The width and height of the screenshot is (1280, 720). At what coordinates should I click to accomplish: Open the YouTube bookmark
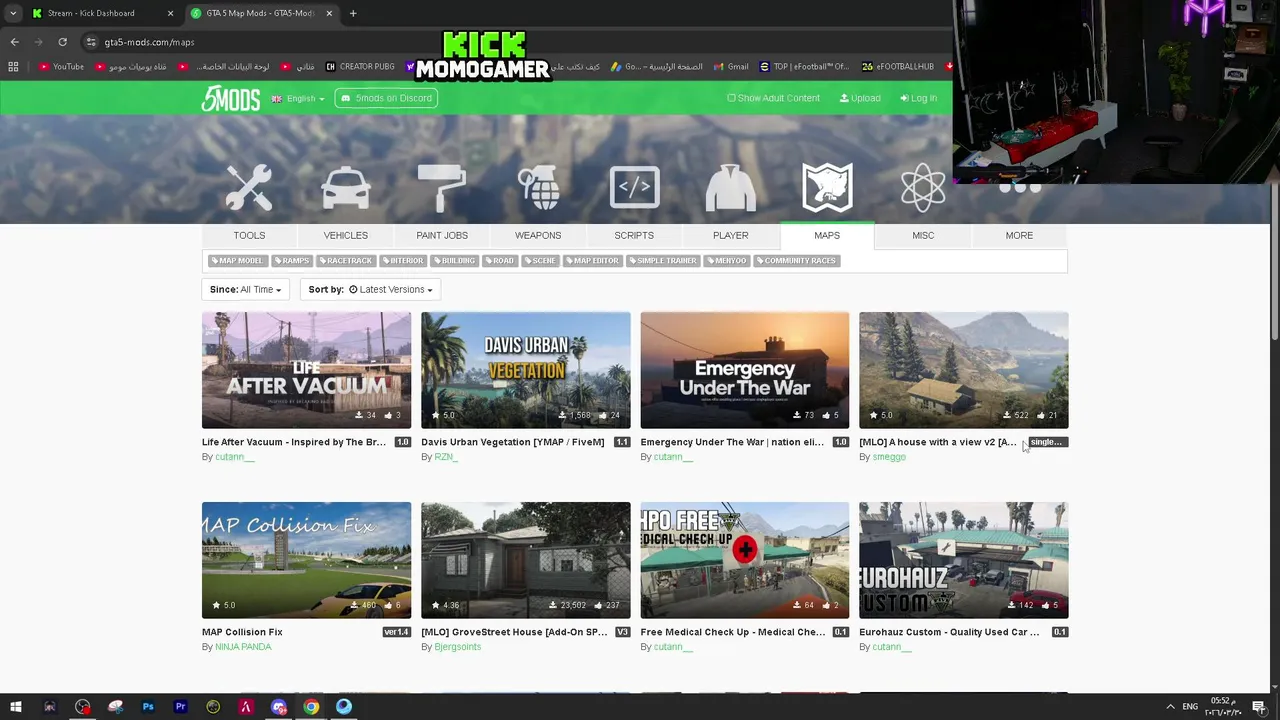(x=61, y=66)
